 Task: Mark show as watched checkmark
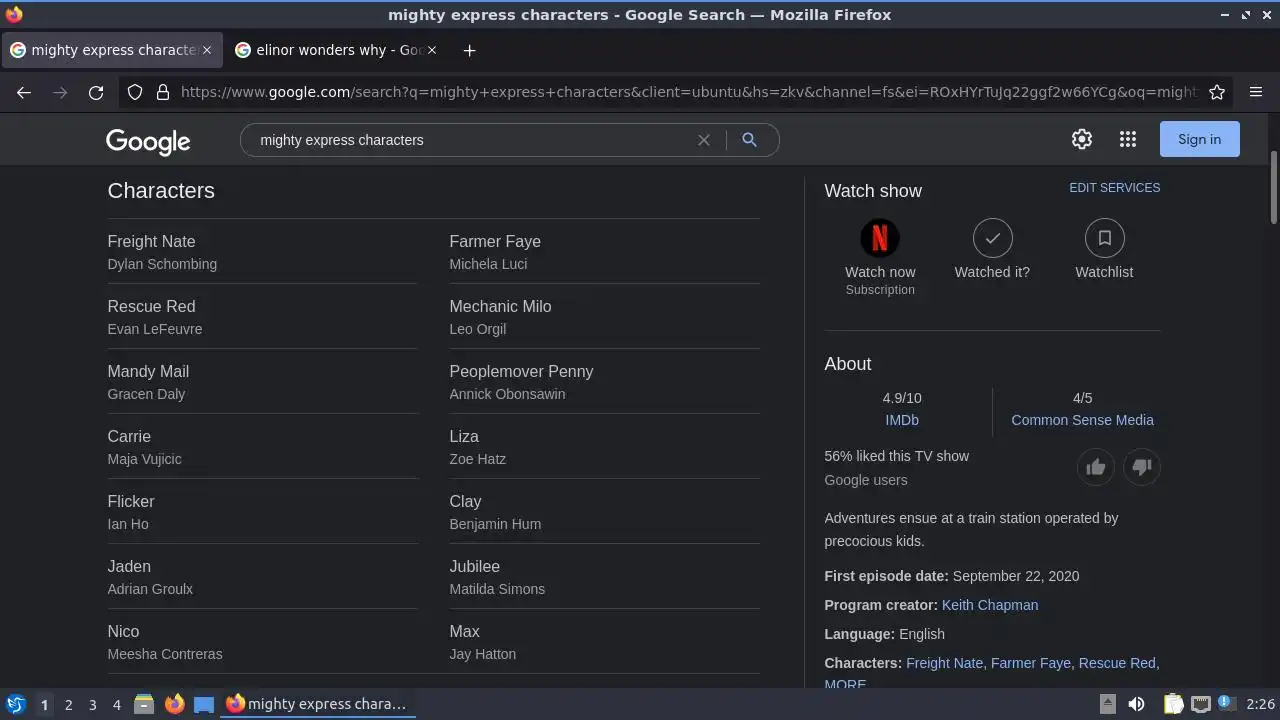pos(992,238)
